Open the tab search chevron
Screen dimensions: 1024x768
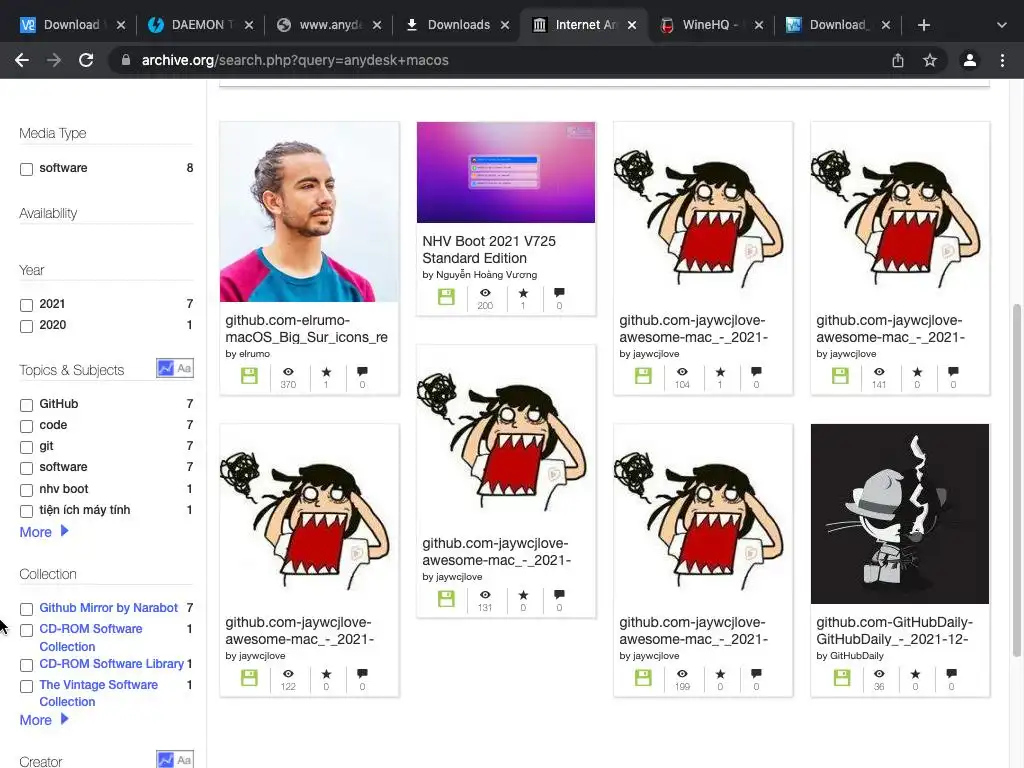click(x=1002, y=25)
